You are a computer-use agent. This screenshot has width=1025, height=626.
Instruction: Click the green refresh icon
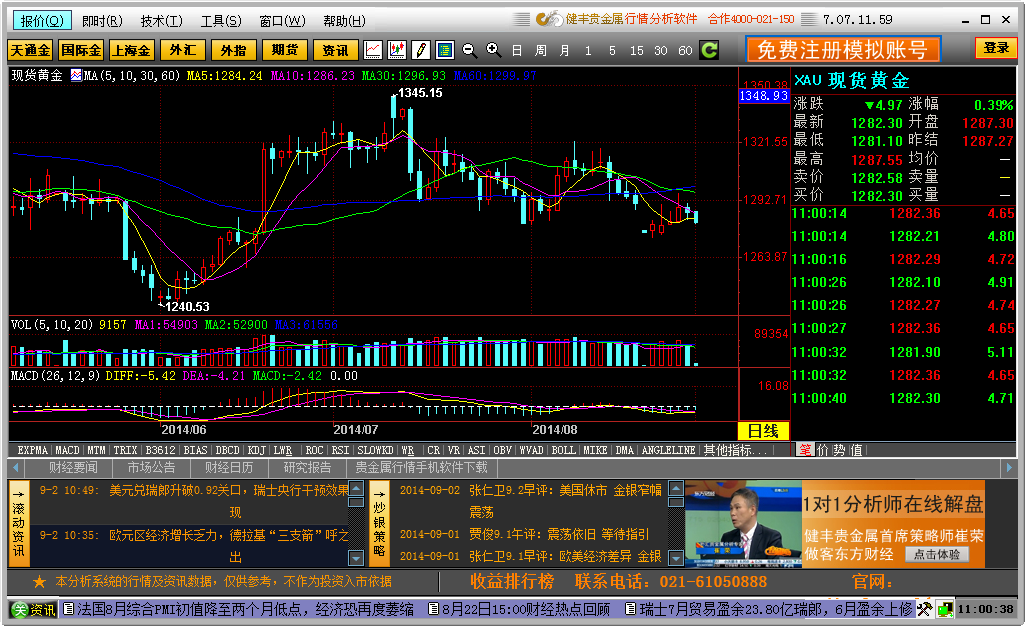pyautogui.click(x=709, y=50)
